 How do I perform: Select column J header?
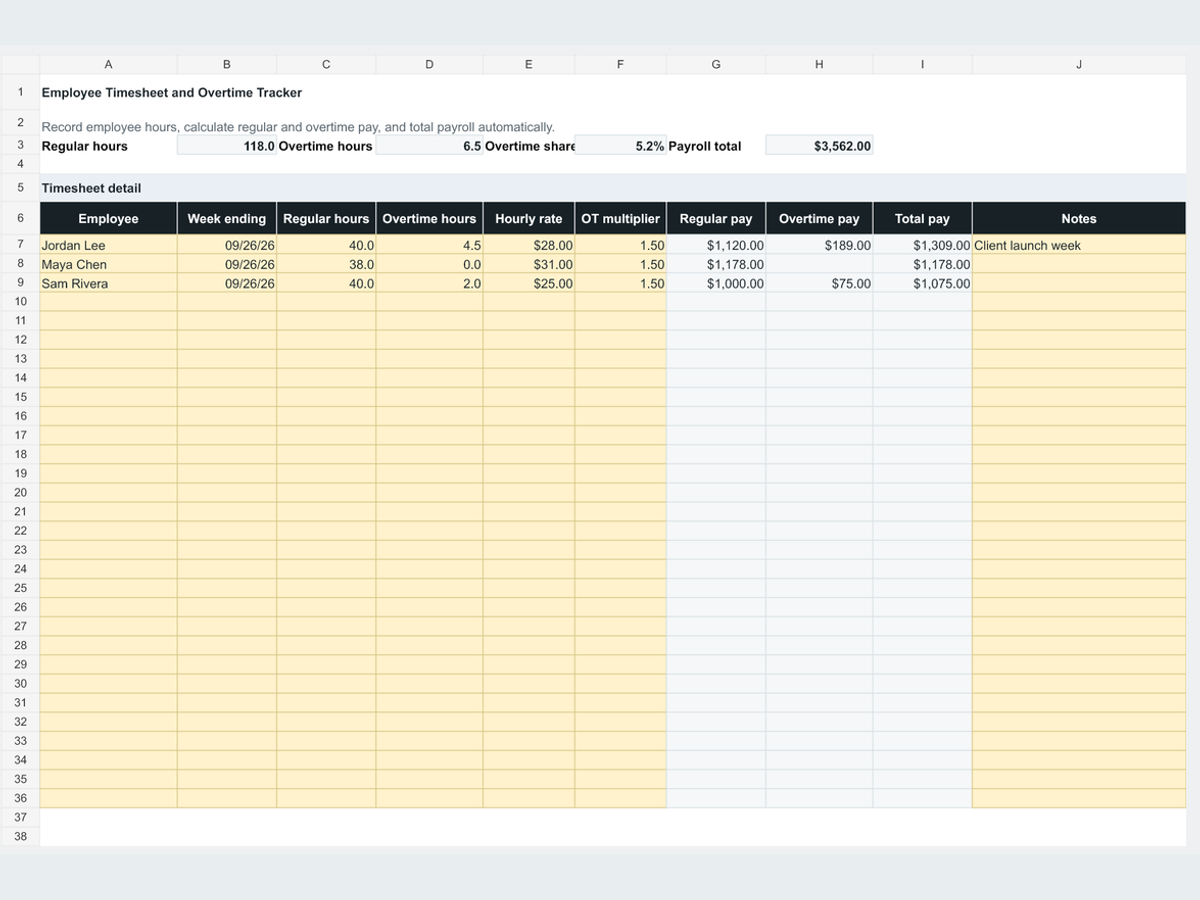coord(1079,64)
